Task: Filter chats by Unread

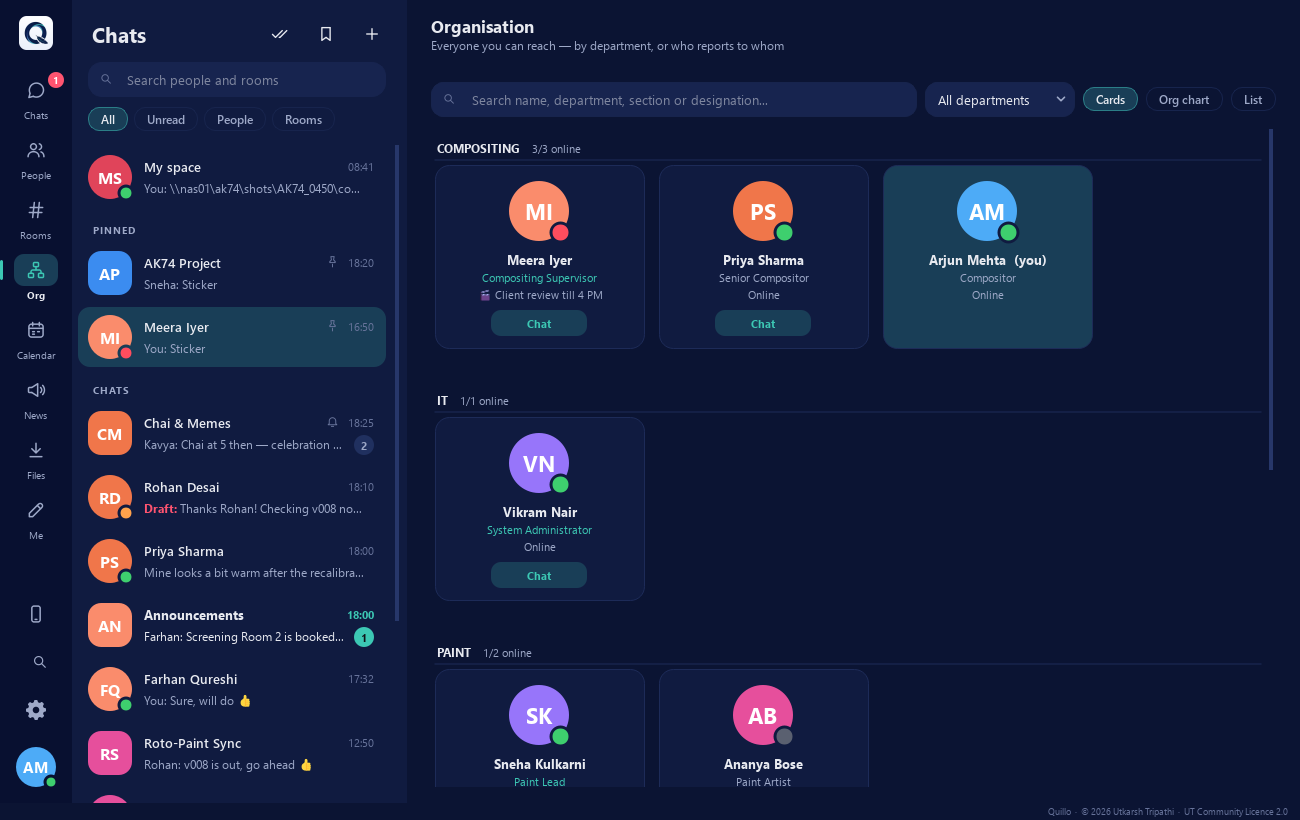Action: [x=166, y=119]
